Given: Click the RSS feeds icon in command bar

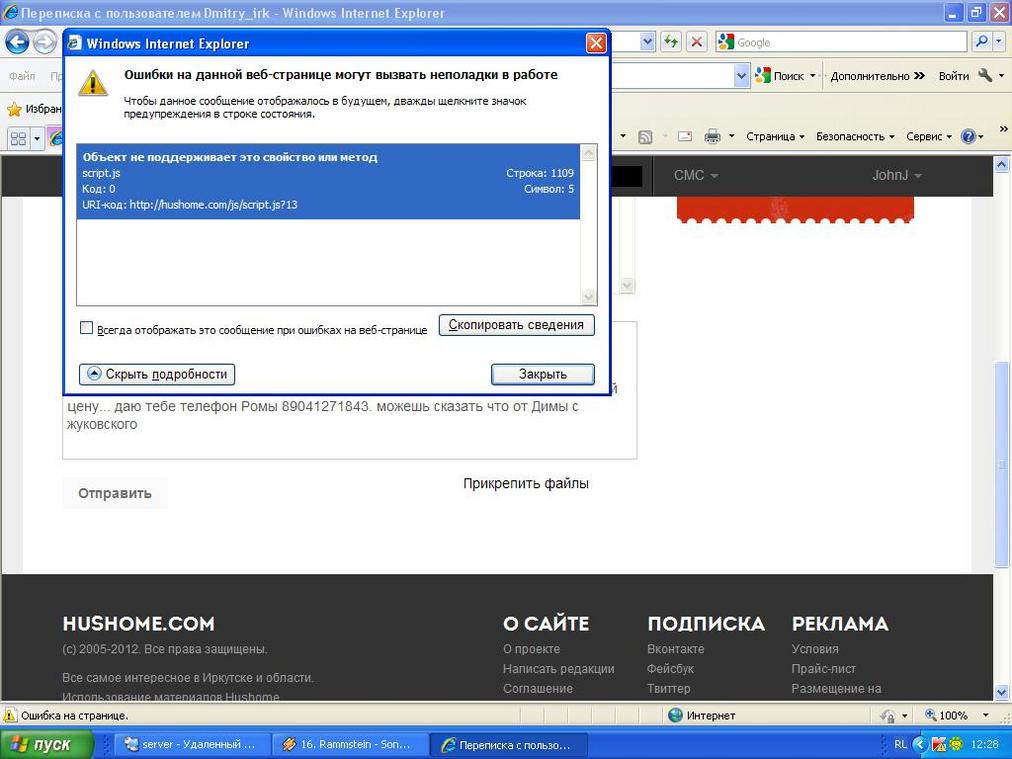Looking at the screenshot, I should click(x=645, y=137).
